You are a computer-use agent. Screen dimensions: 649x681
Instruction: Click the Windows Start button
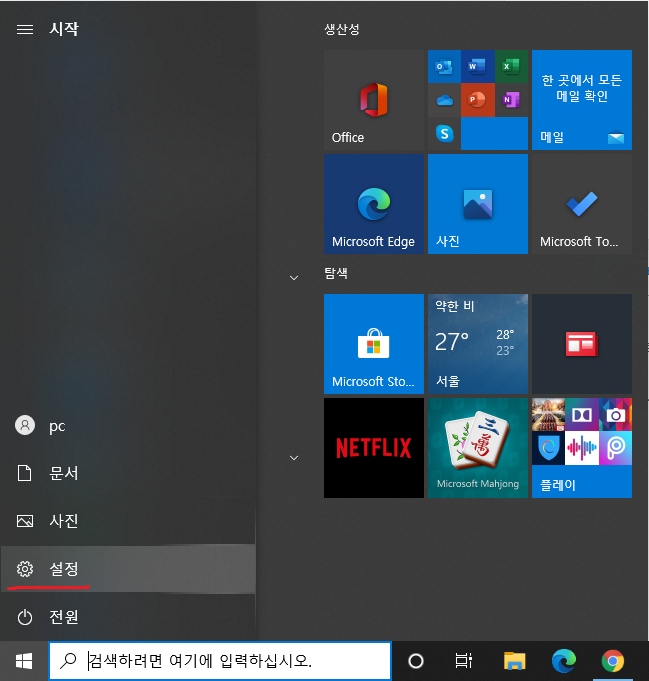[24, 661]
